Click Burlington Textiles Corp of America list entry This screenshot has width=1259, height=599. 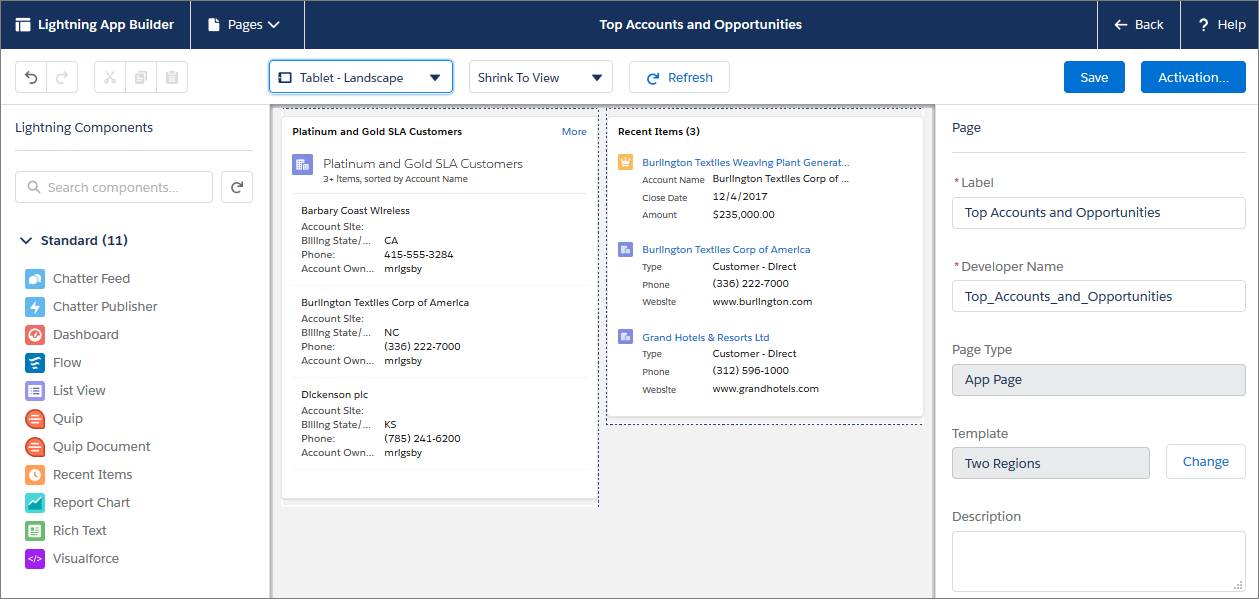[385, 303]
